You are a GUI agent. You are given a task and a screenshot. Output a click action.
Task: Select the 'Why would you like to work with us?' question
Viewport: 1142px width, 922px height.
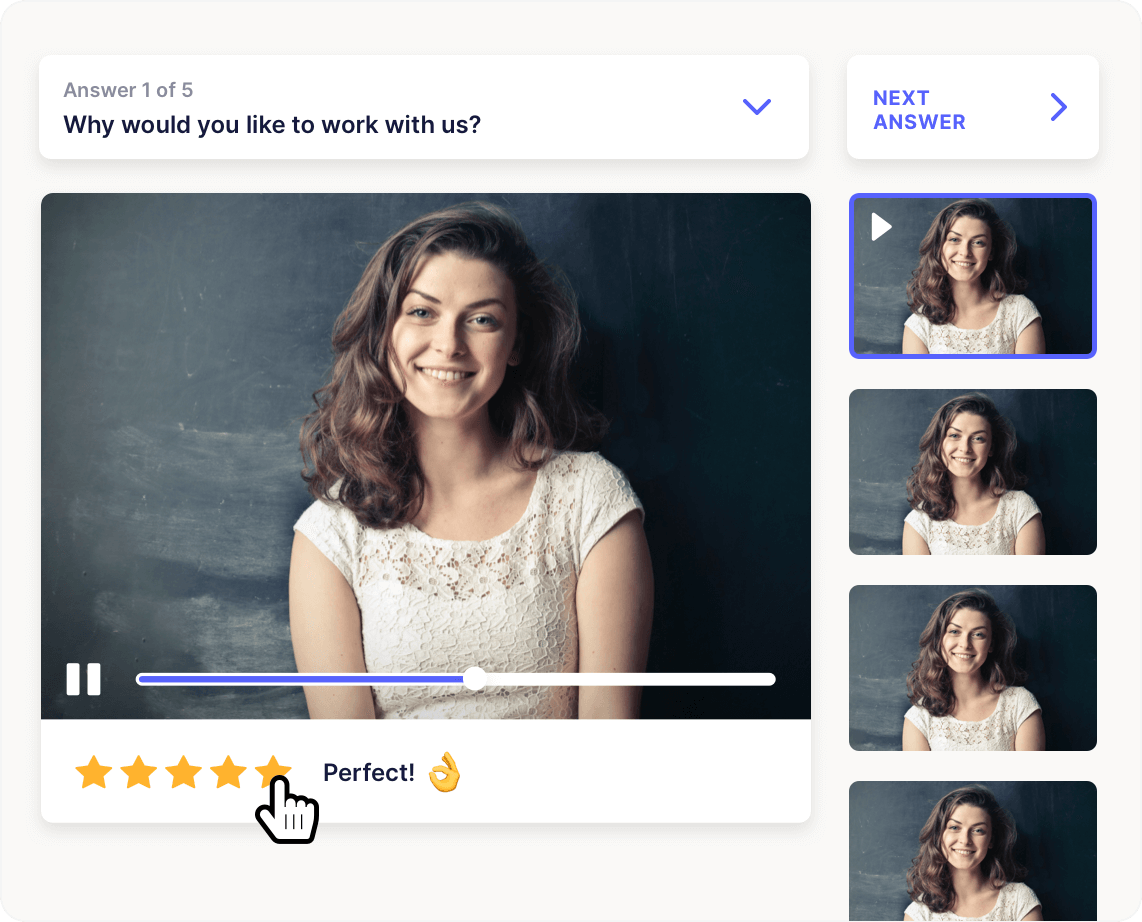(x=273, y=124)
